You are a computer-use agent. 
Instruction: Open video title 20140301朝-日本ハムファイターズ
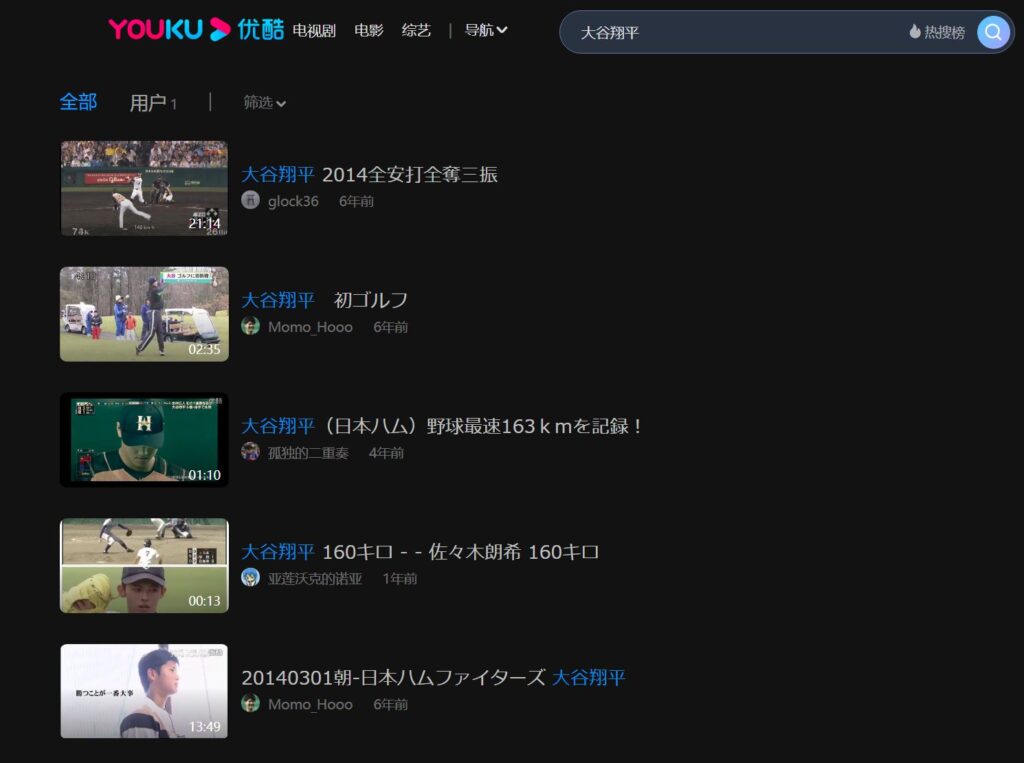(x=433, y=678)
